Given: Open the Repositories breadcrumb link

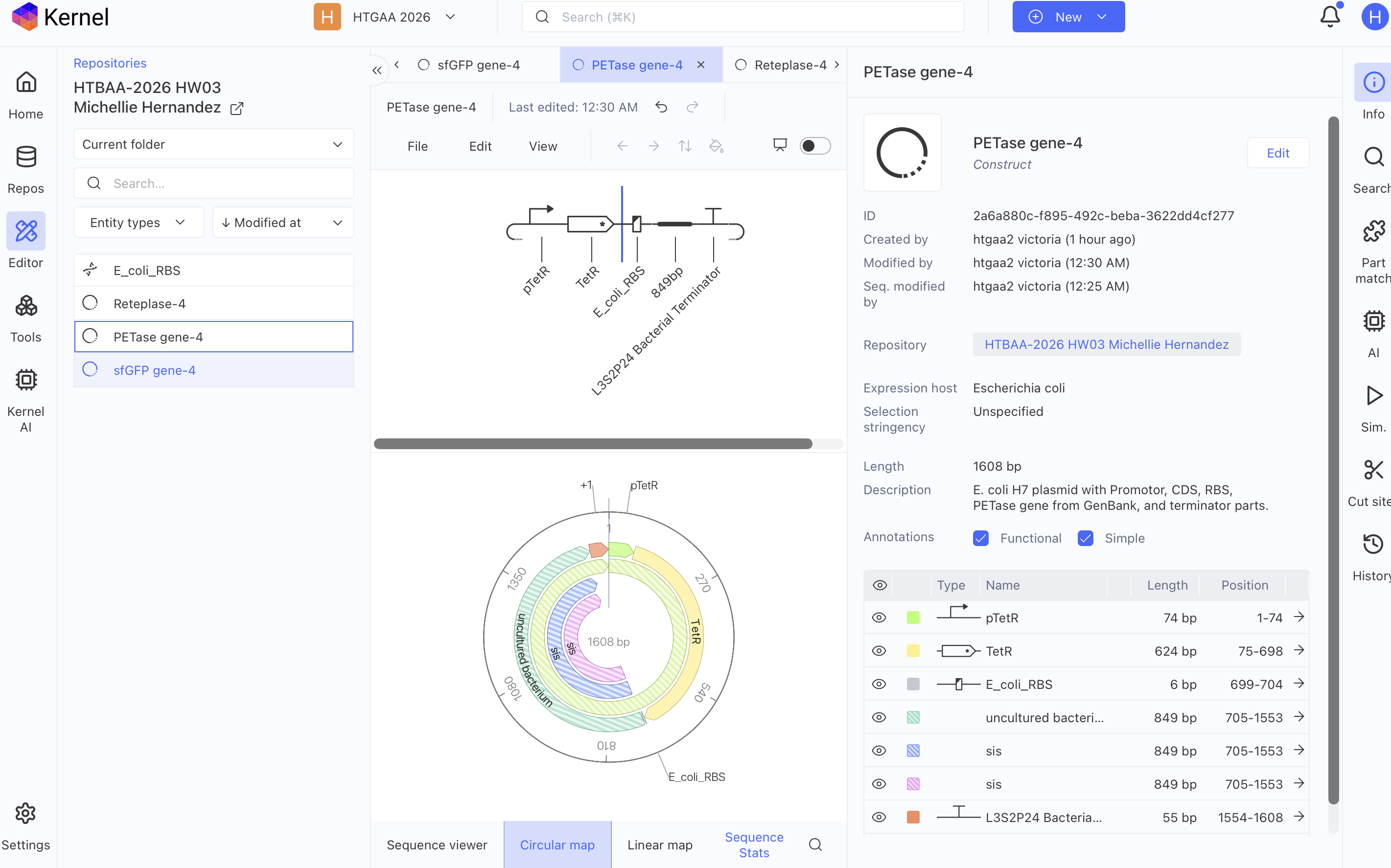Looking at the screenshot, I should [x=110, y=63].
